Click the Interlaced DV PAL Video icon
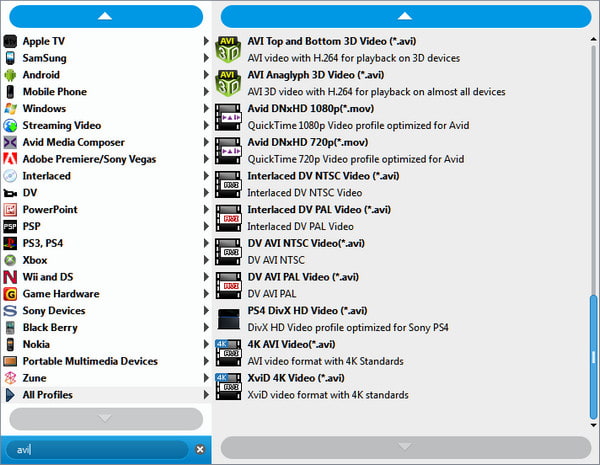This screenshot has width=600, height=465. point(228,218)
